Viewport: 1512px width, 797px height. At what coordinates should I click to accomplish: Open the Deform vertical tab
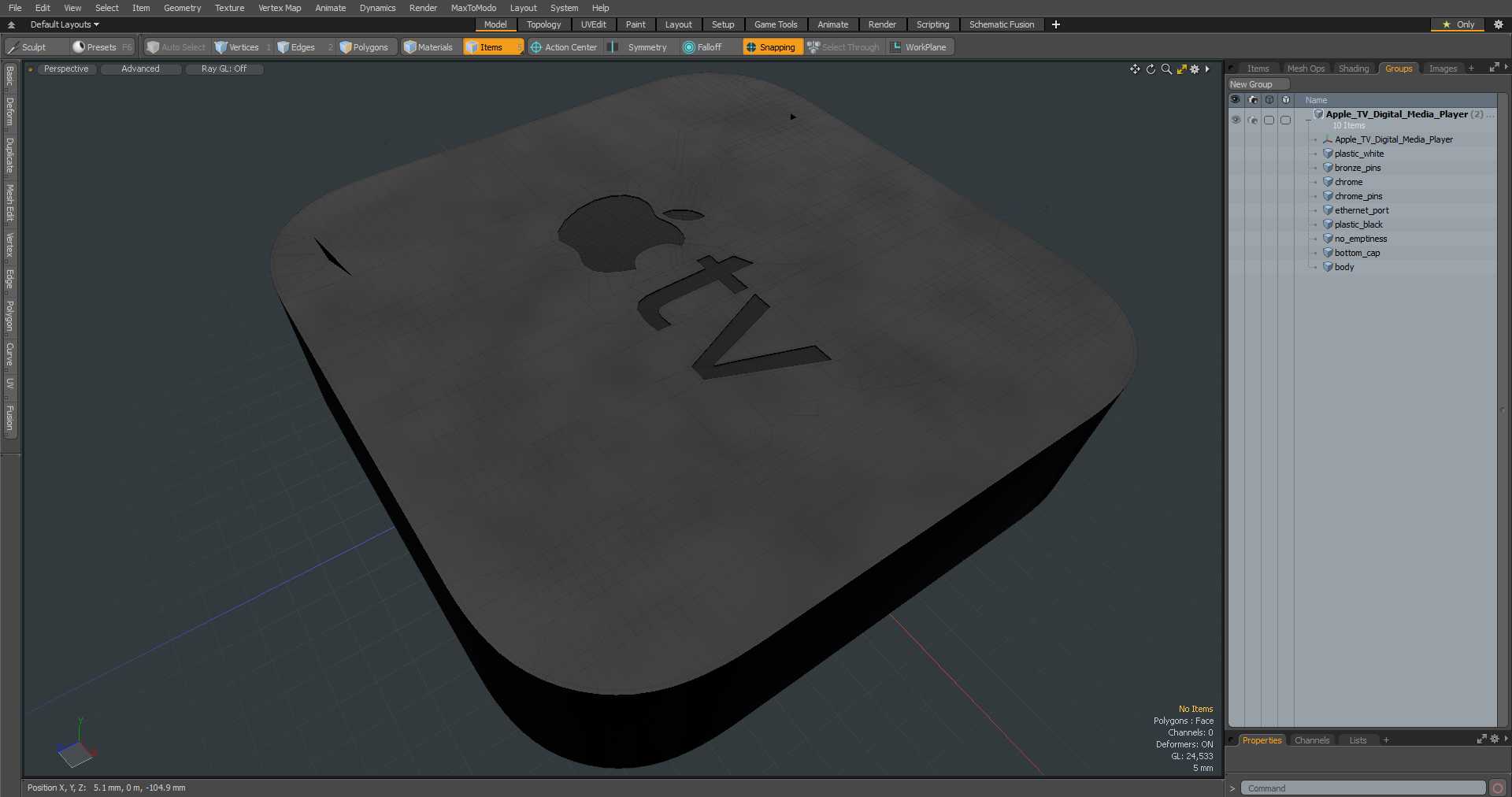(x=10, y=112)
